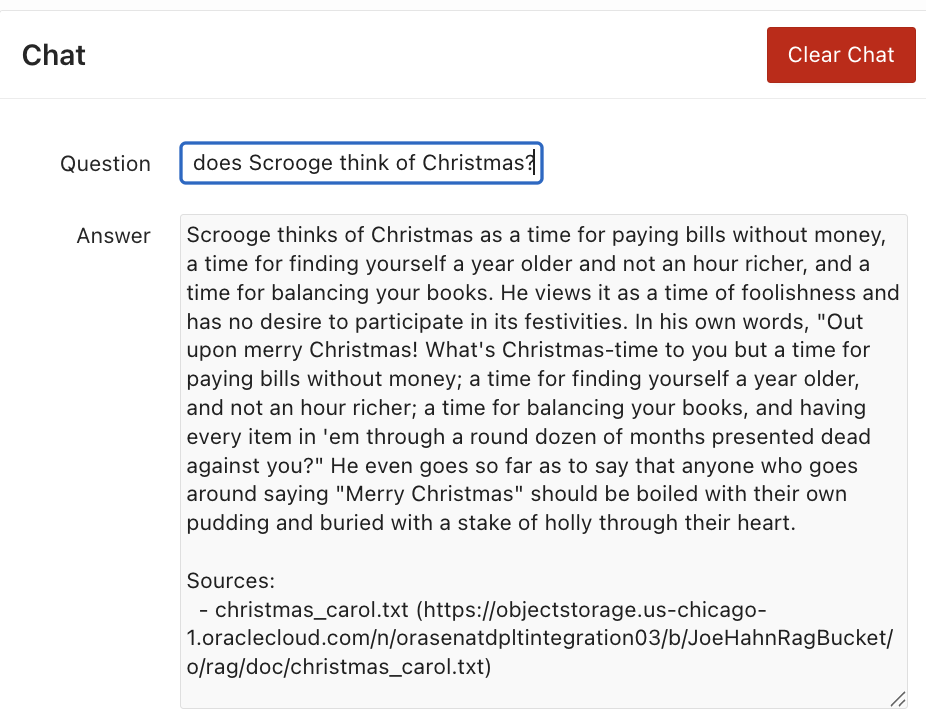Click the blank line above "Sources:"

pyautogui.click(x=400, y=553)
